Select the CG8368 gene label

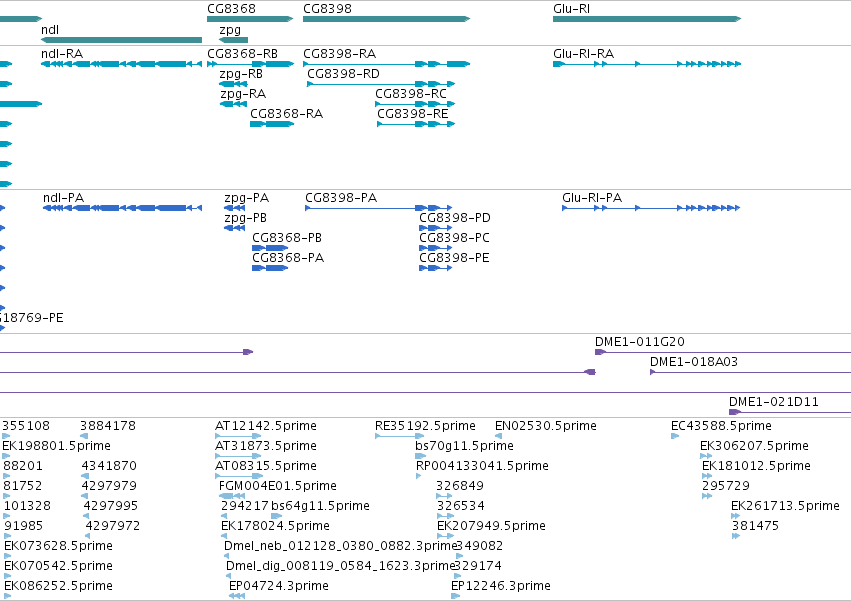pos(231,9)
